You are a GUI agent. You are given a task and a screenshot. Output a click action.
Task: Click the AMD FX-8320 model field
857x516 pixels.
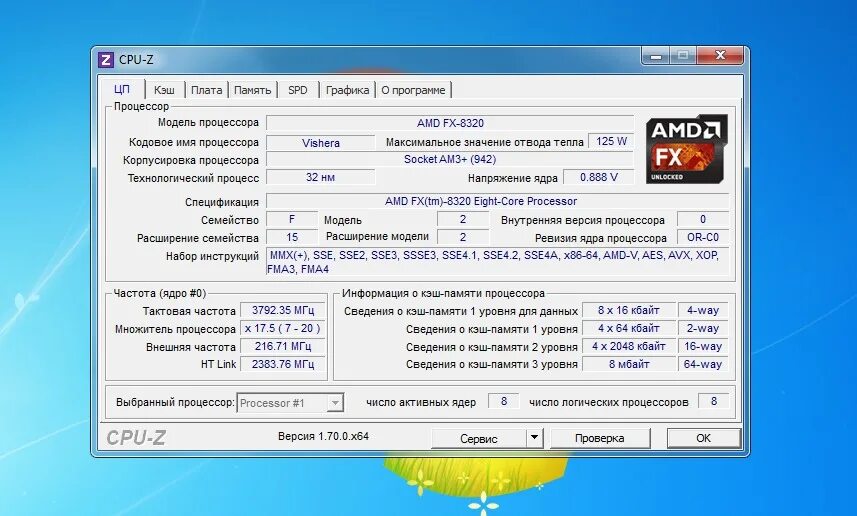point(450,123)
